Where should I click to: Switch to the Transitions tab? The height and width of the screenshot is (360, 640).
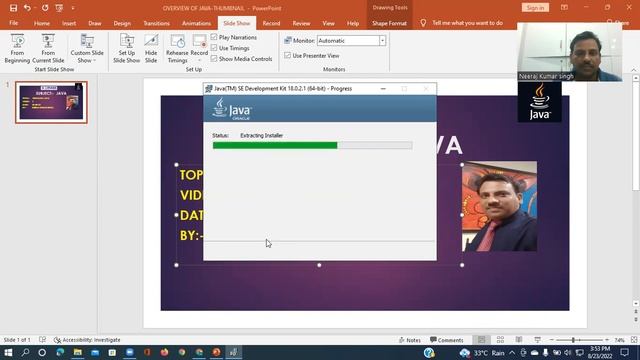pos(156,23)
